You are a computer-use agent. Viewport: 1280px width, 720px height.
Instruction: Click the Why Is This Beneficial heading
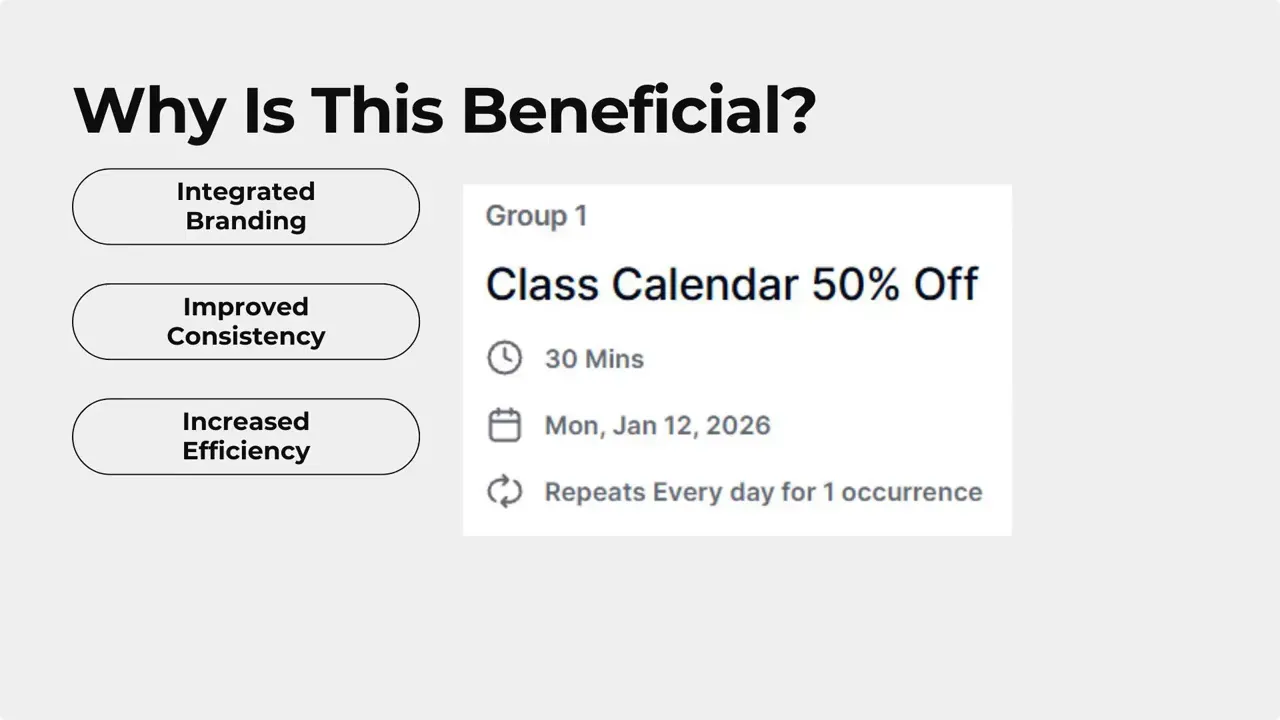(x=444, y=110)
